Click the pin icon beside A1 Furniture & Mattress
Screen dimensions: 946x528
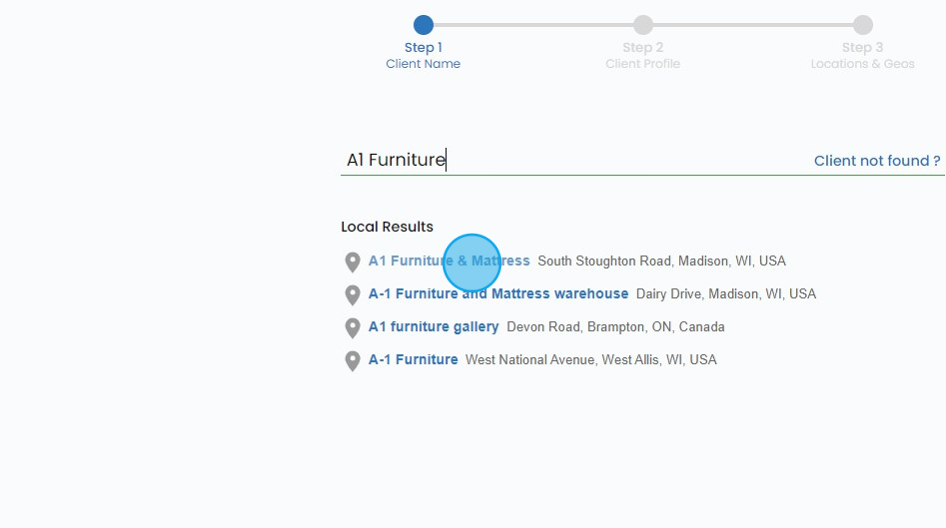352,262
